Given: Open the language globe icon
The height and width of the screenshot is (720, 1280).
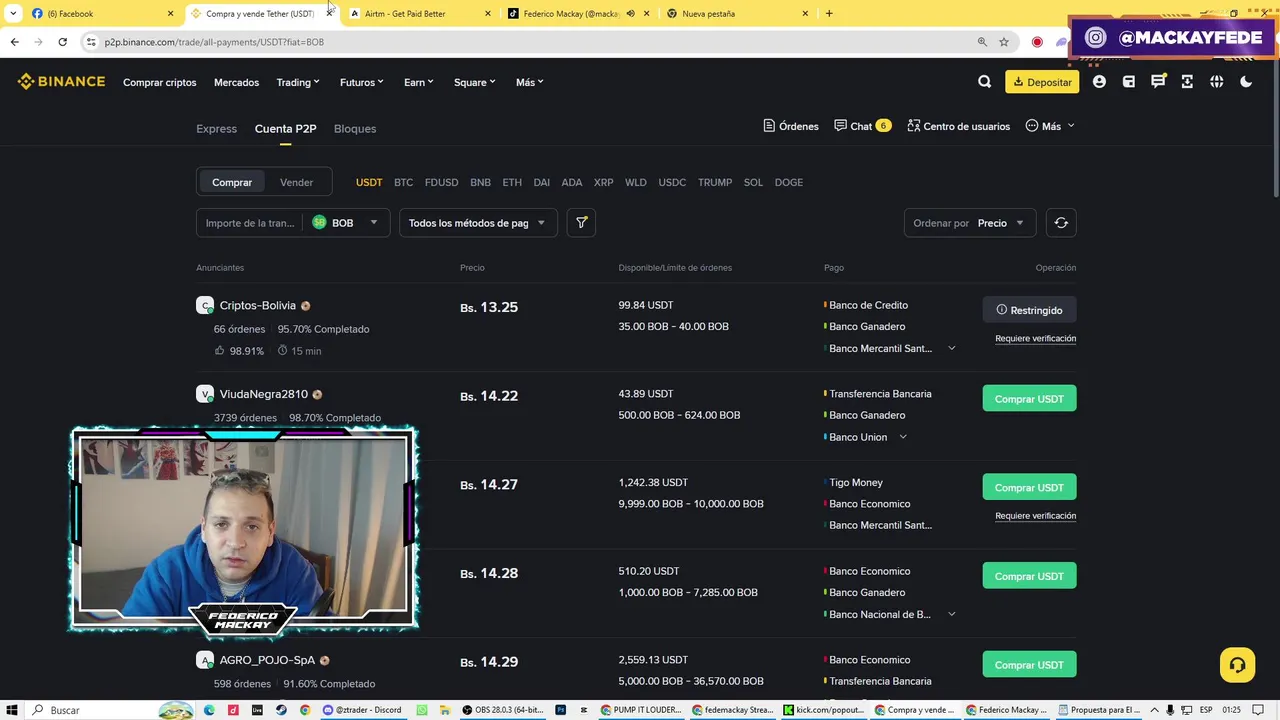Looking at the screenshot, I should pyautogui.click(x=1216, y=82).
